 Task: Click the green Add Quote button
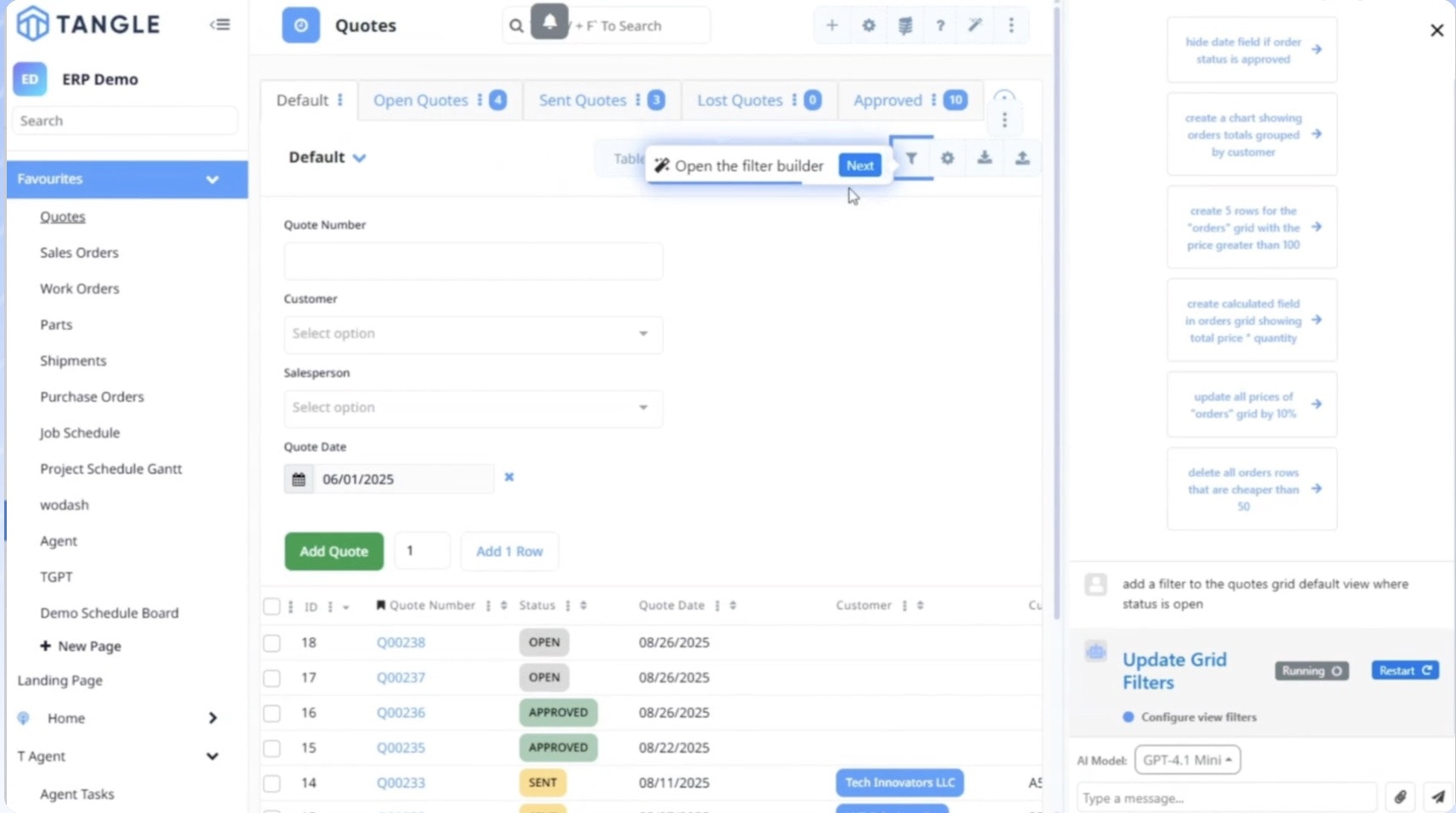click(333, 551)
